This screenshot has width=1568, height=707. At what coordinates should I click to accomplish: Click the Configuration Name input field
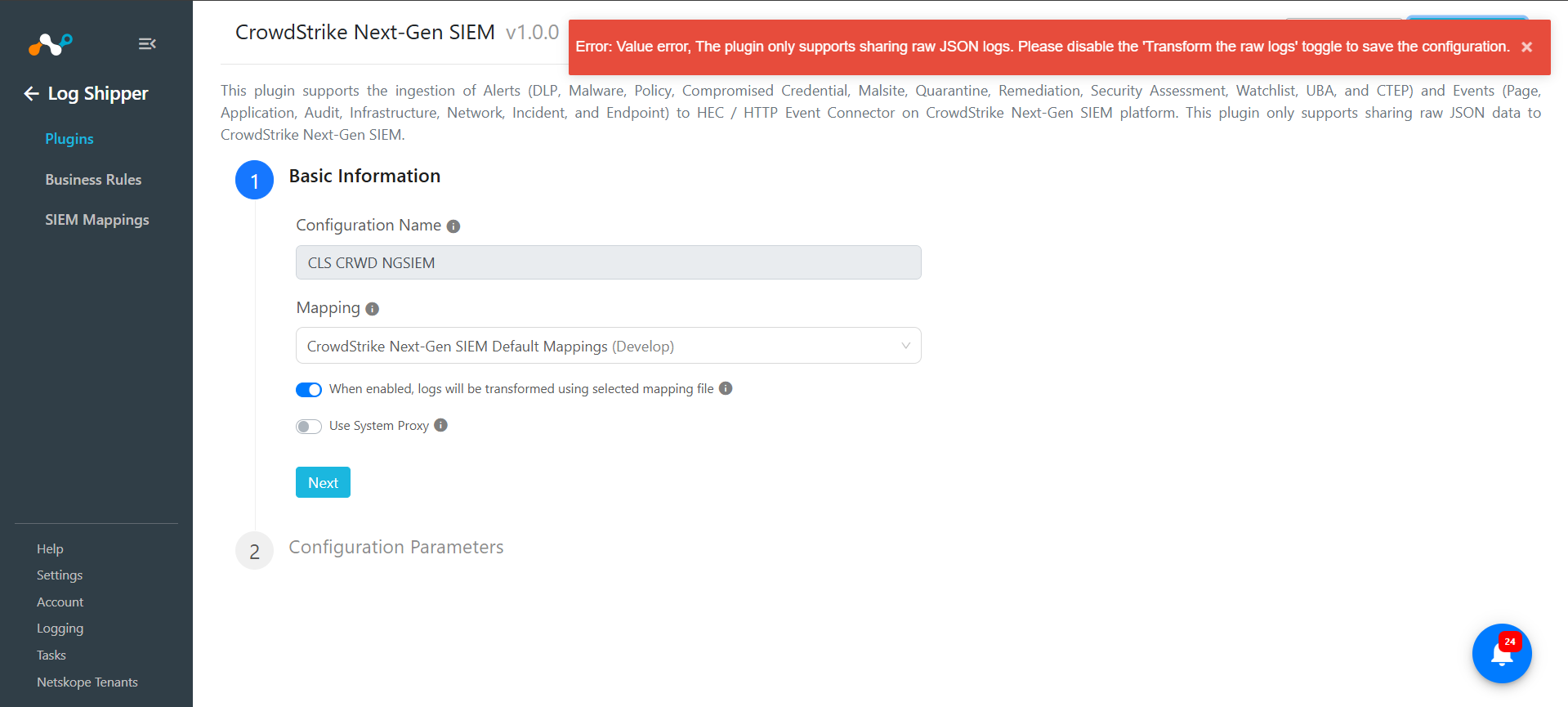(608, 263)
